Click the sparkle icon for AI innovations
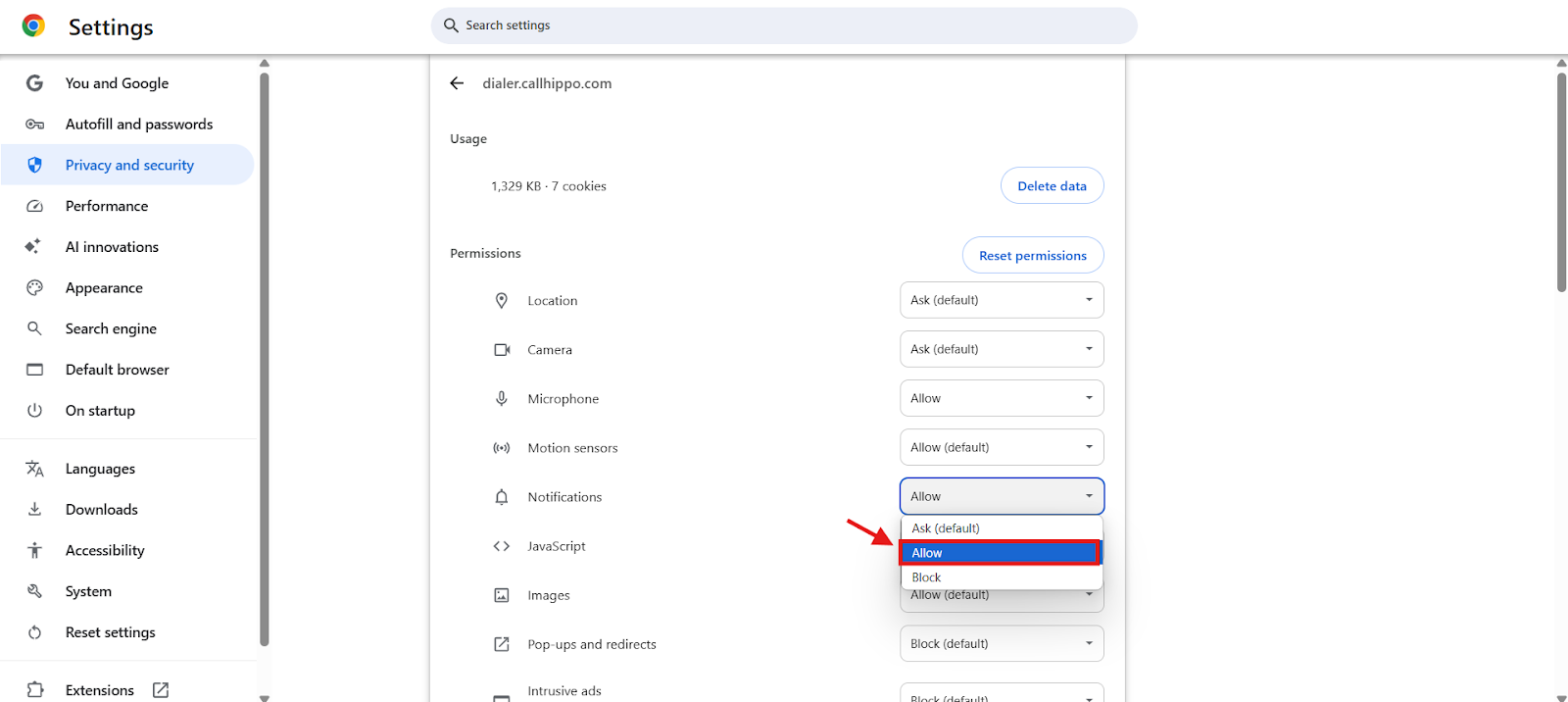Viewport: 1568px width, 702px height. [x=33, y=247]
